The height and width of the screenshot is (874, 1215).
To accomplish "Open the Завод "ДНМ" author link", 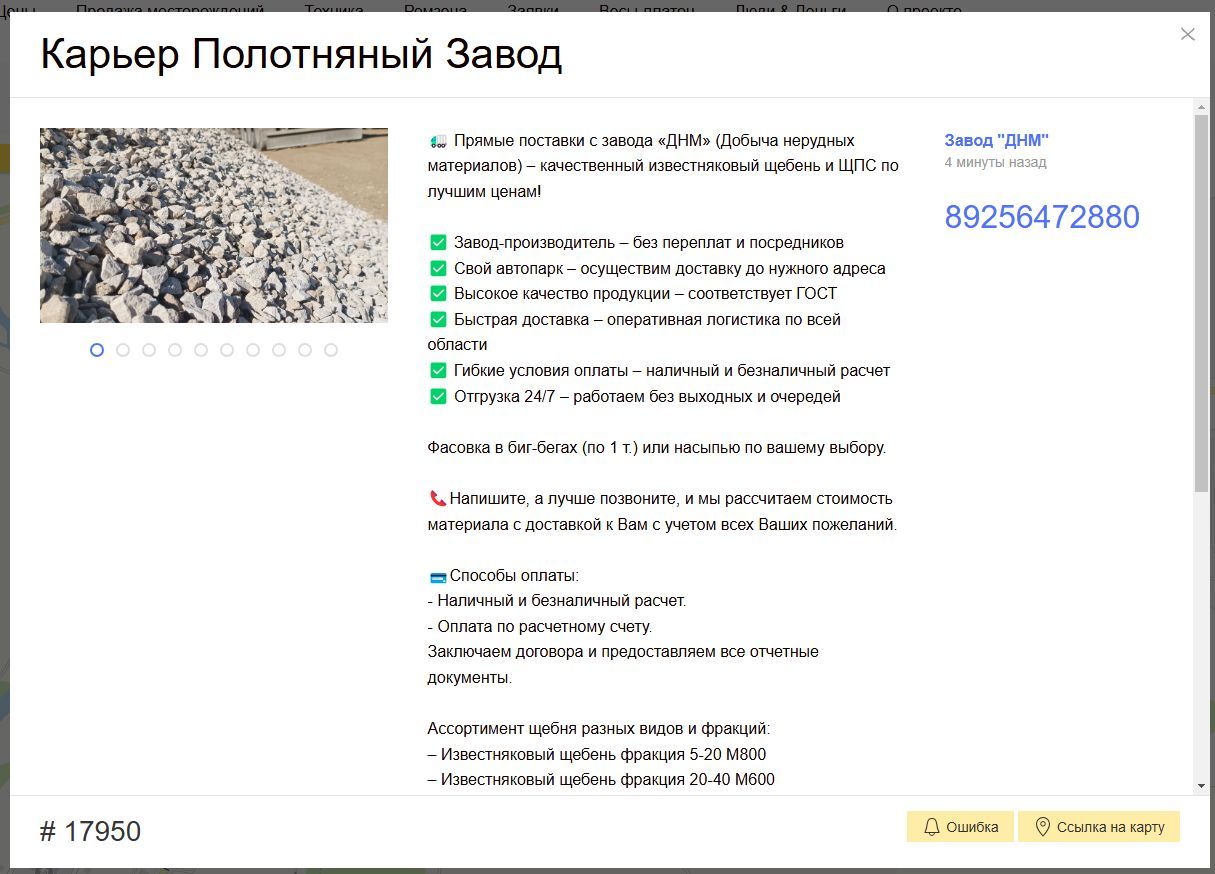I will [x=996, y=141].
